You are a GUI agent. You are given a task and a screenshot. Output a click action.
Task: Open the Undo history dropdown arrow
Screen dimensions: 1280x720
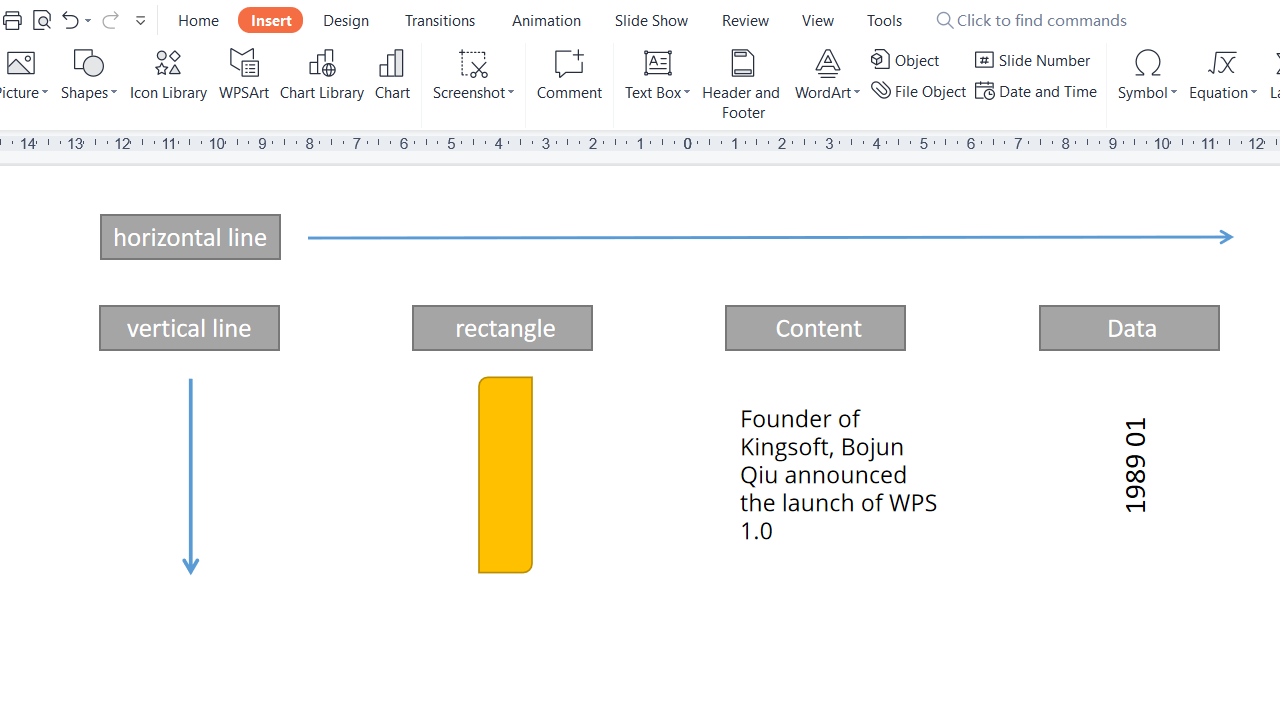point(88,21)
